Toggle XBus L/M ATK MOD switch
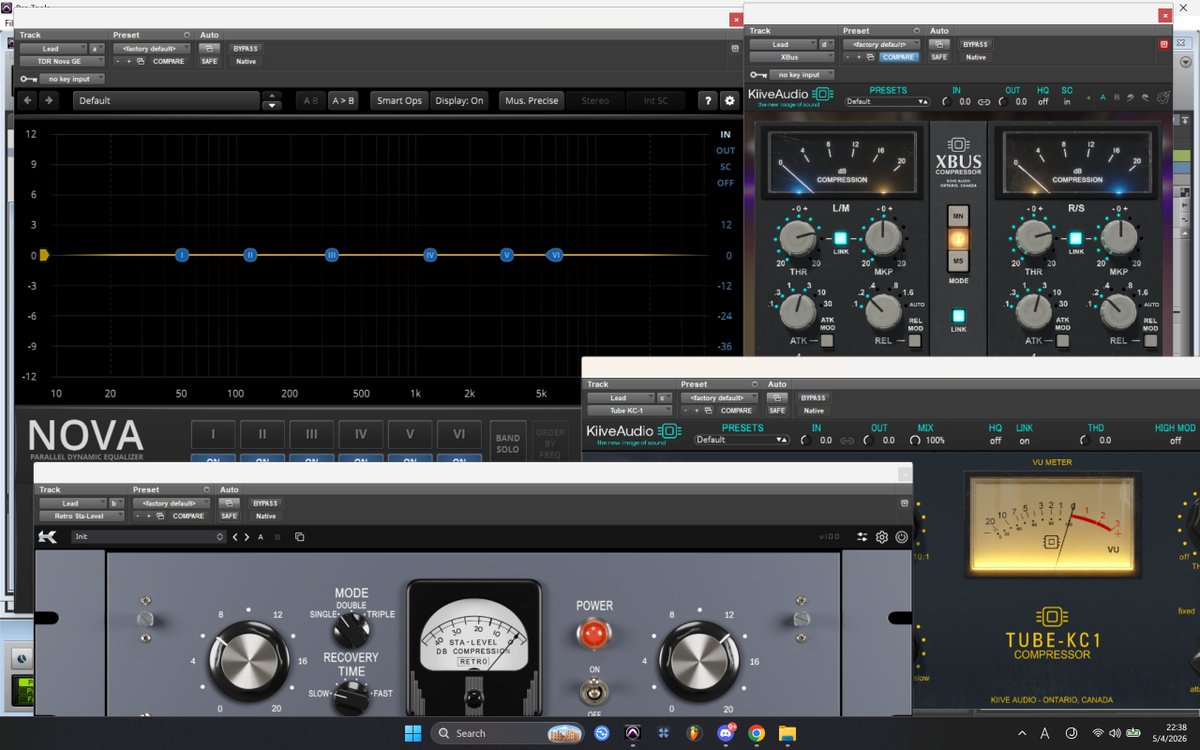Screen dimensions: 1200x750 (827, 341)
